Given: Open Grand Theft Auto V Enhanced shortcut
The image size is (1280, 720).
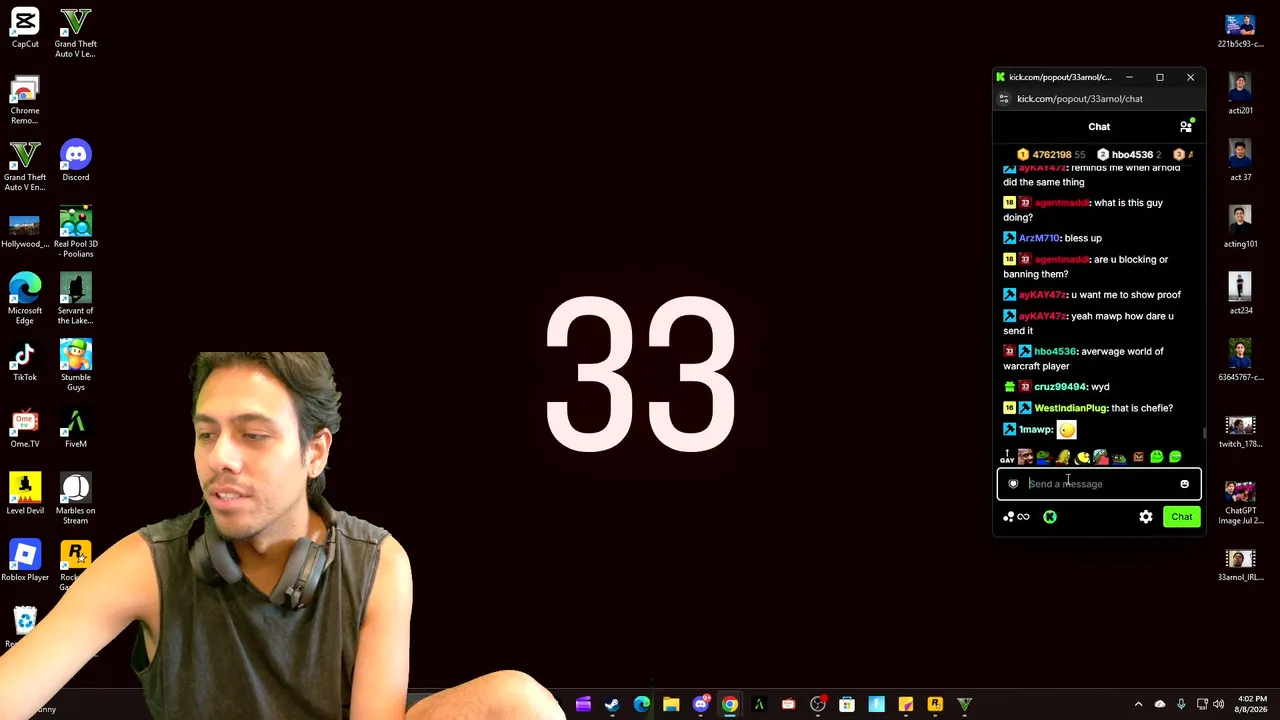Looking at the screenshot, I should [x=25, y=167].
